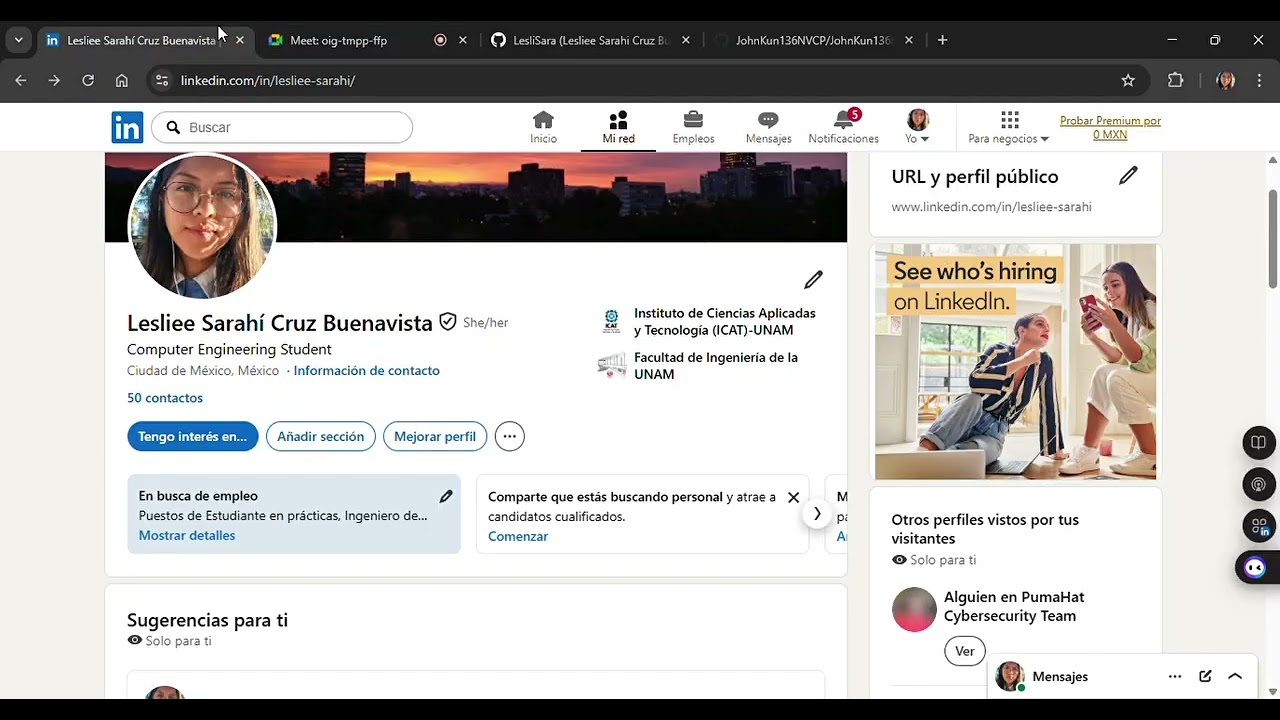Screen dimensions: 1280x720
Task: Click the Mensajes panel header label
Action: point(1060,677)
